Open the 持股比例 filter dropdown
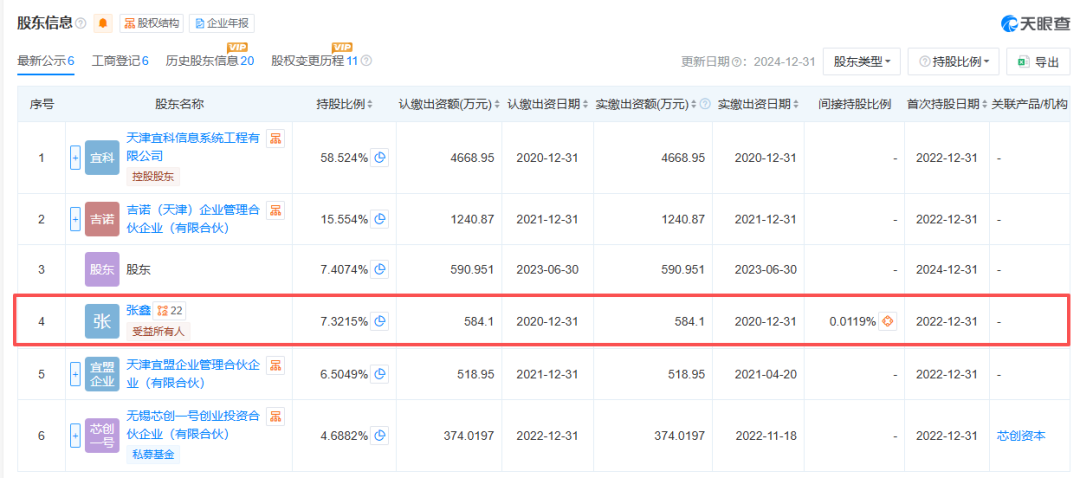 pyautogui.click(x=954, y=61)
